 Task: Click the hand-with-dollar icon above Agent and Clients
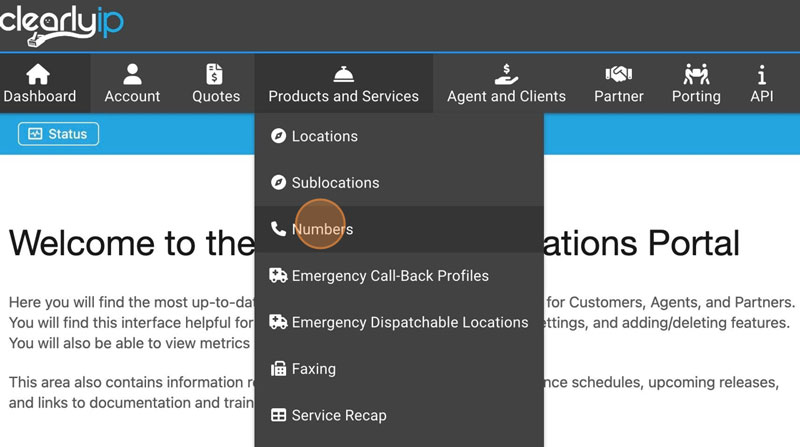point(506,74)
